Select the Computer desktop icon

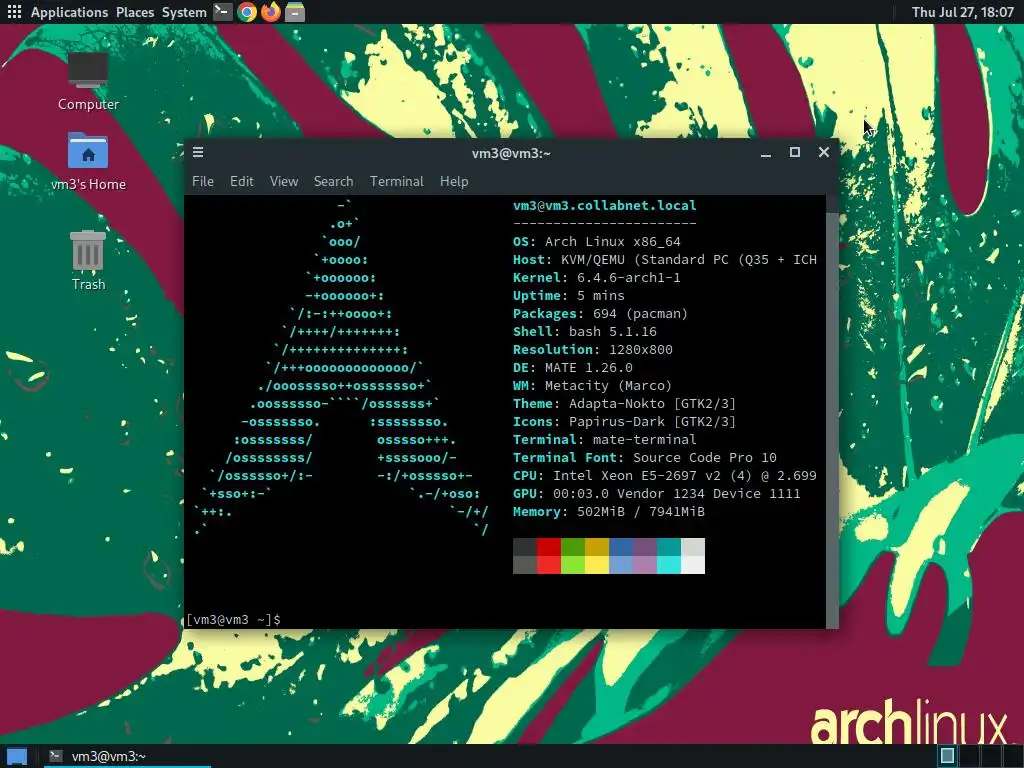[x=88, y=82]
